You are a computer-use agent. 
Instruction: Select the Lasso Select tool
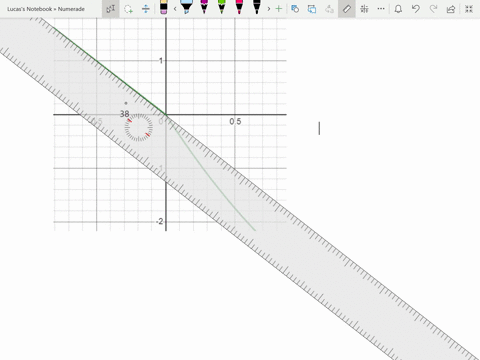point(128,9)
